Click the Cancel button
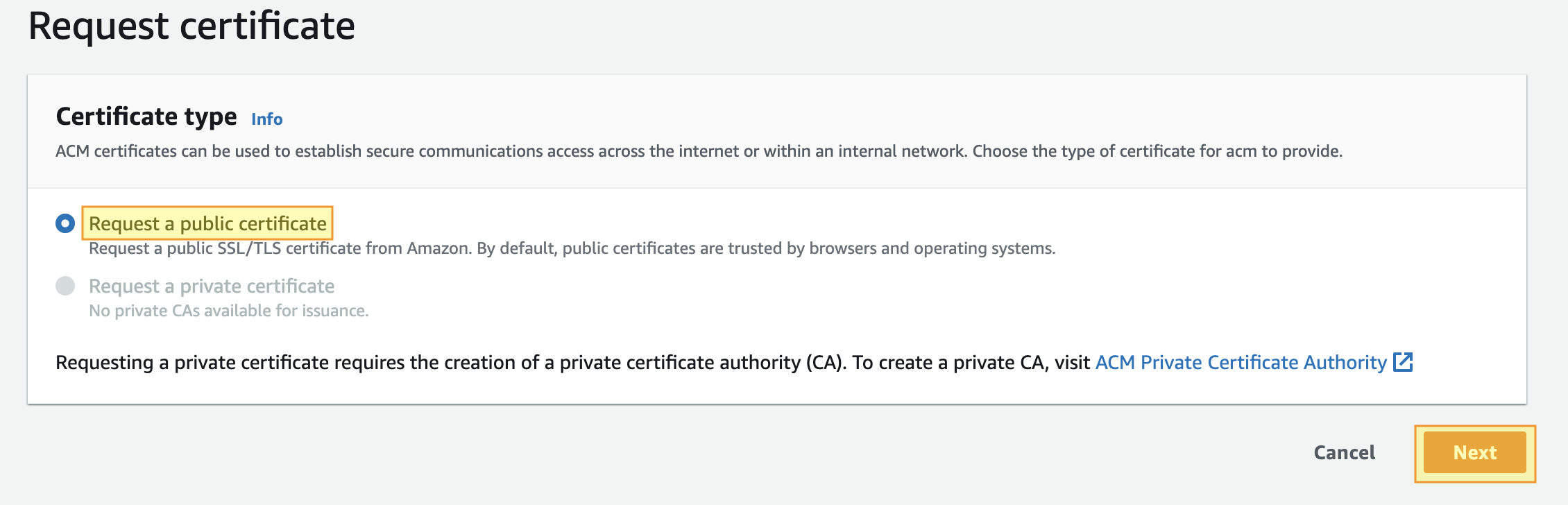The image size is (1568, 505). 1345,452
